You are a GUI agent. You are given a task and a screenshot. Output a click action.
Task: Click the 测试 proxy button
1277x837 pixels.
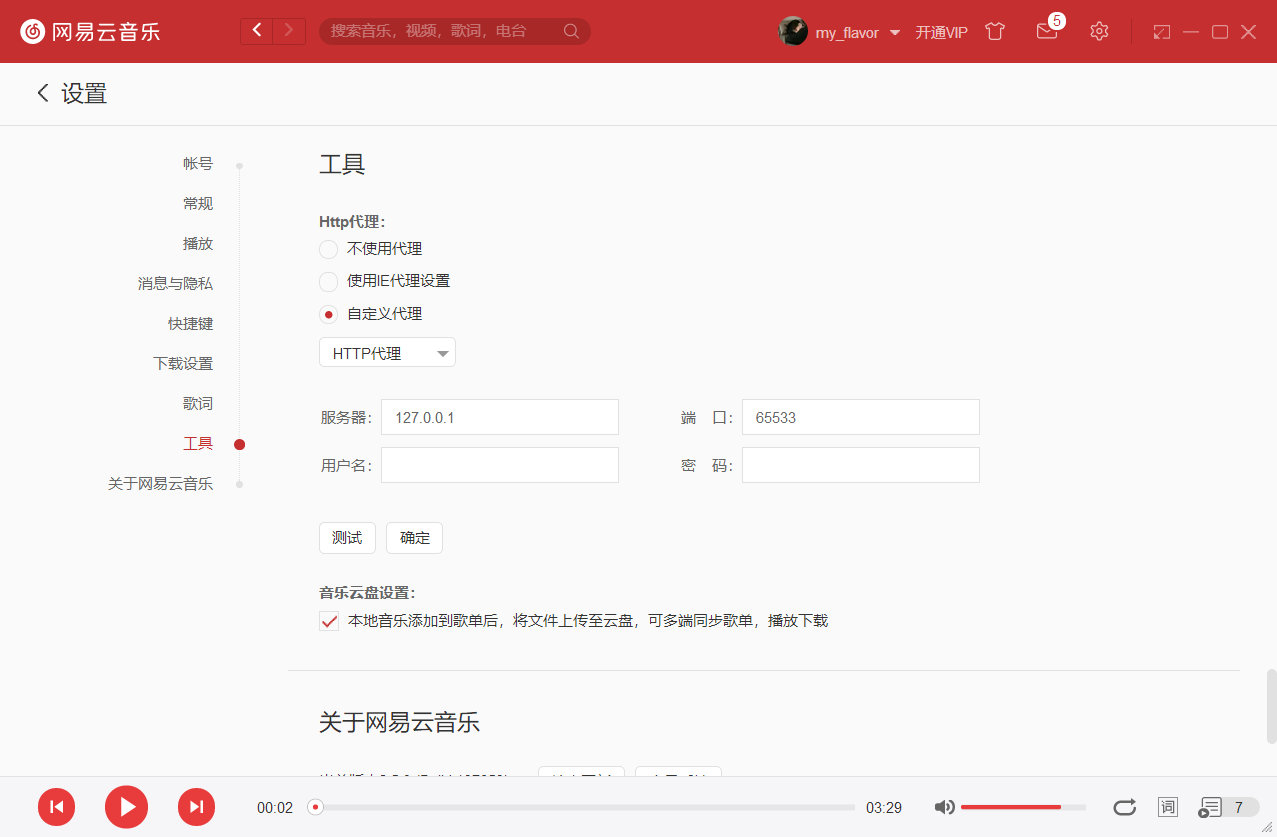pyautogui.click(x=347, y=538)
